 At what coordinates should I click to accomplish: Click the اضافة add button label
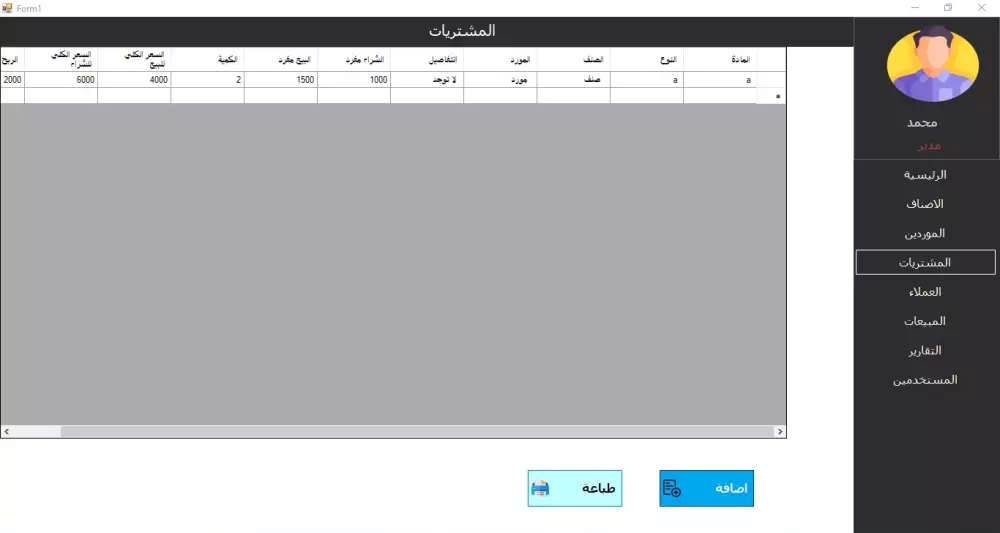(731, 488)
